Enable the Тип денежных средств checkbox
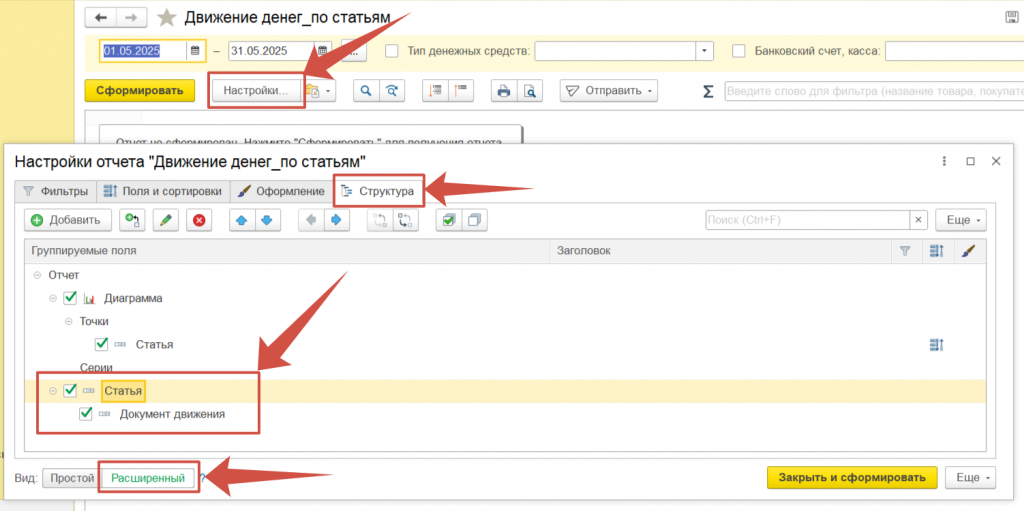Image resolution: width=1024 pixels, height=511 pixels. pos(392,51)
